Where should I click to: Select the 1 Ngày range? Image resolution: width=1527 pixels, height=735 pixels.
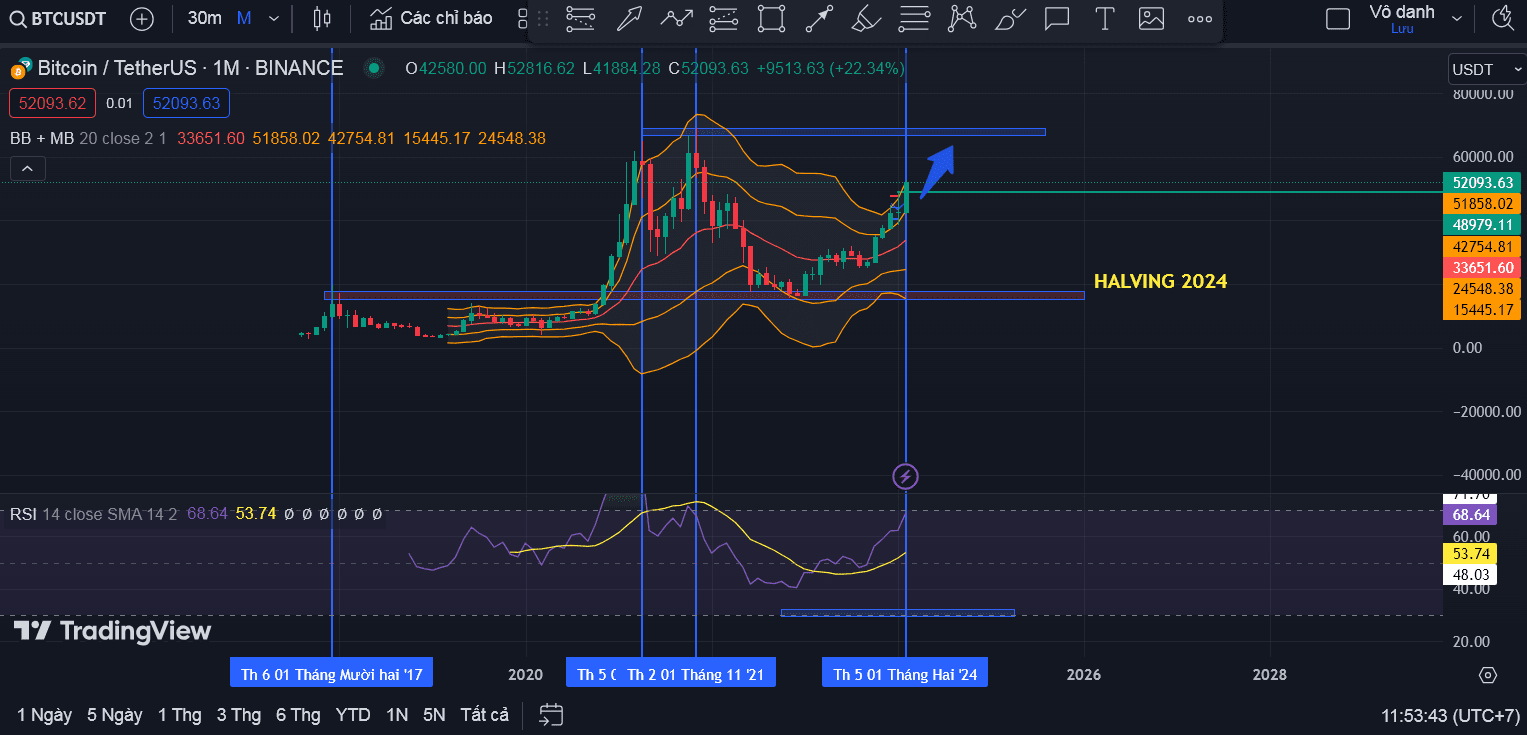(44, 715)
